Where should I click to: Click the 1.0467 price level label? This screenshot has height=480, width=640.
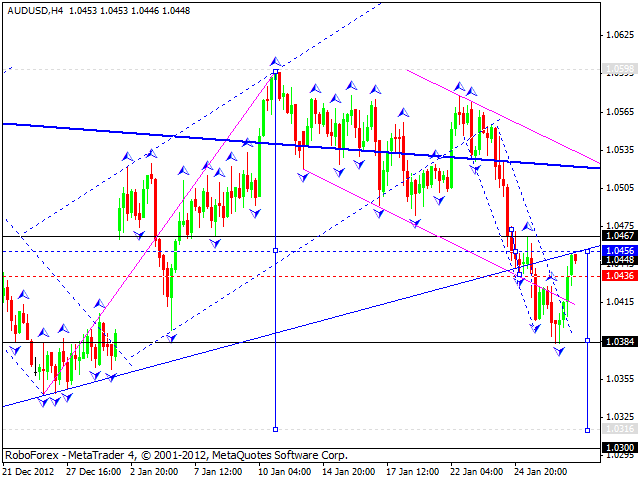coord(619,237)
